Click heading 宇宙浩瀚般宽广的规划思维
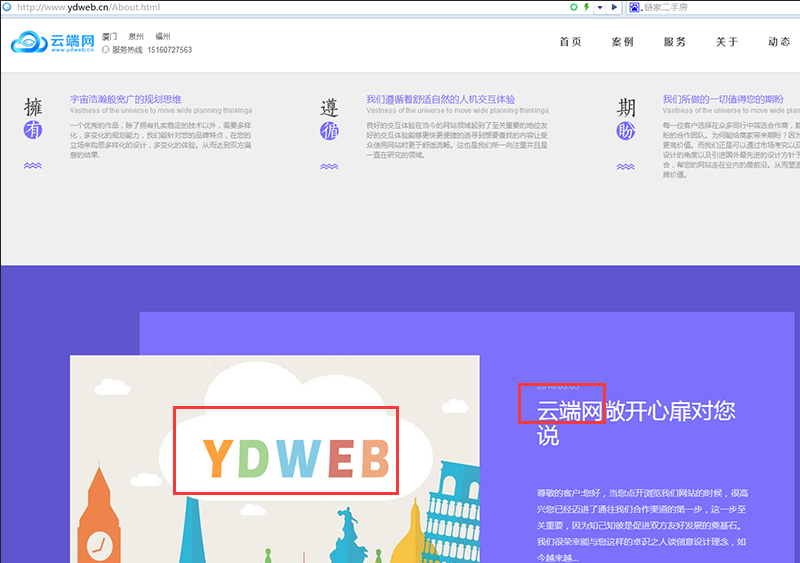This screenshot has height=563, width=800. click(126, 99)
